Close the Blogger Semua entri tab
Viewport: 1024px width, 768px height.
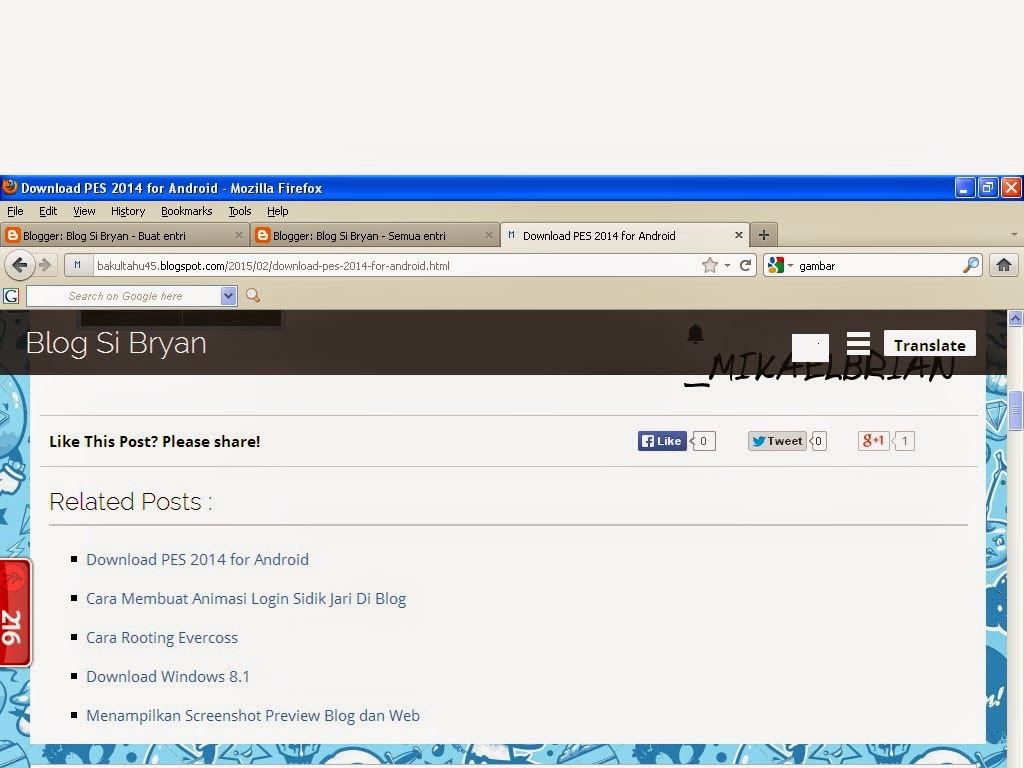tap(488, 235)
